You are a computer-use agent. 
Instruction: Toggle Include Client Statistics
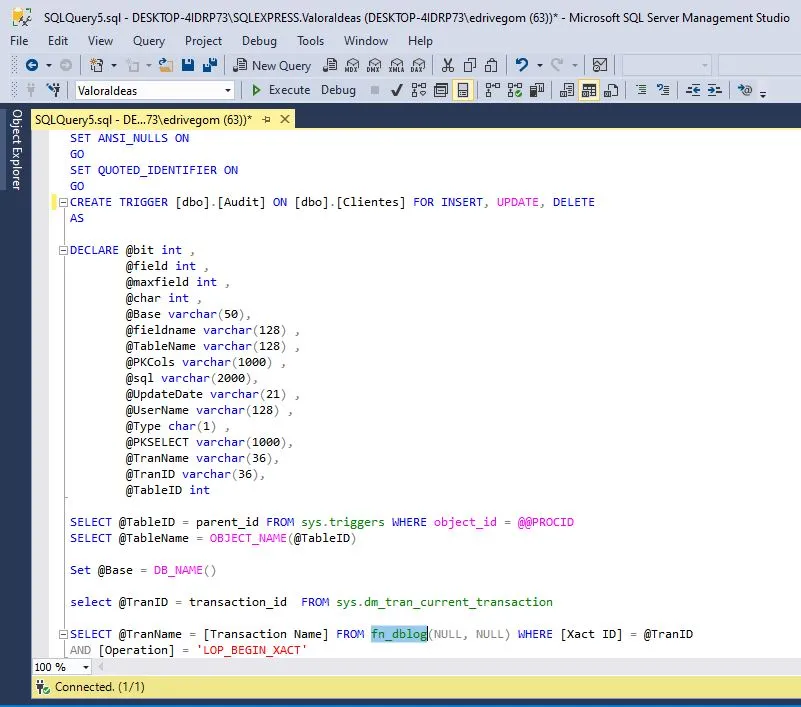(x=537, y=90)
